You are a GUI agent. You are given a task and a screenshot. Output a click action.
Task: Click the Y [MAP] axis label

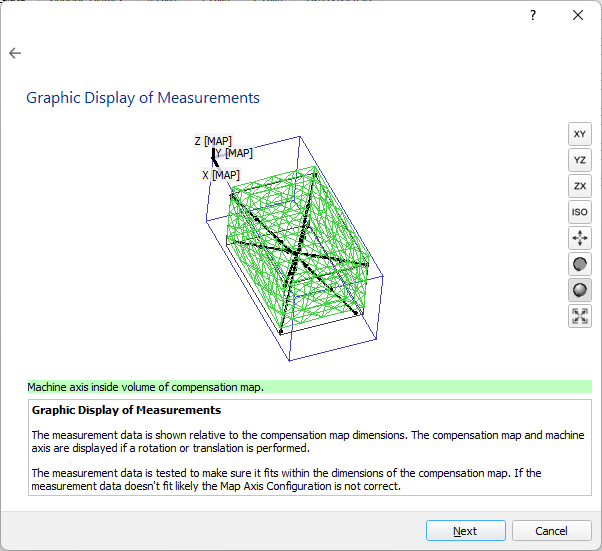point(234,153)
